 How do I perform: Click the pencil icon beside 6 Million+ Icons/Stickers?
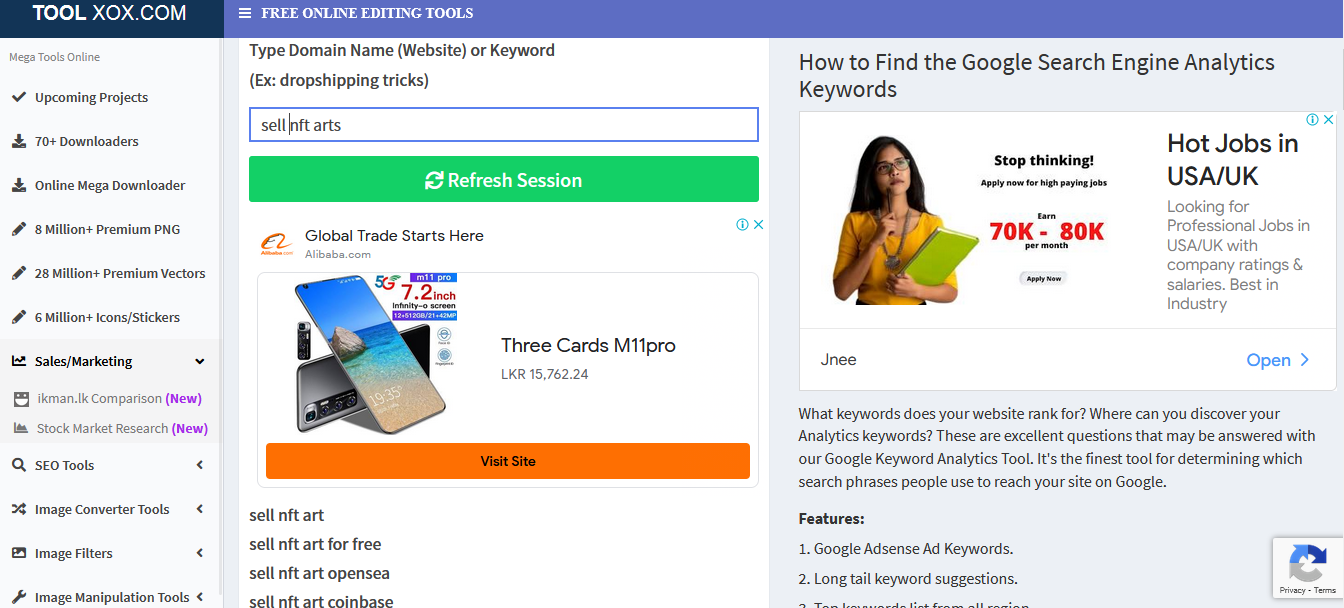[x=18, y=317]
